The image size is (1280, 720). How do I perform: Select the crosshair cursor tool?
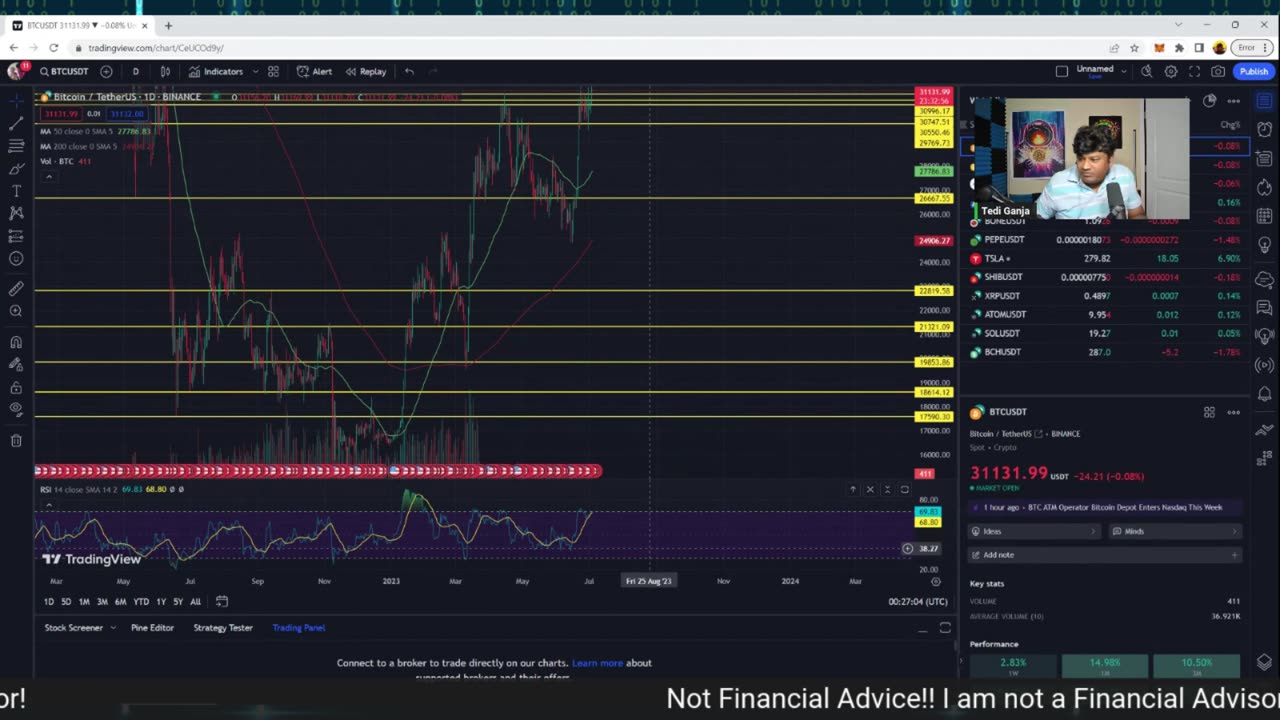(16, 100)
